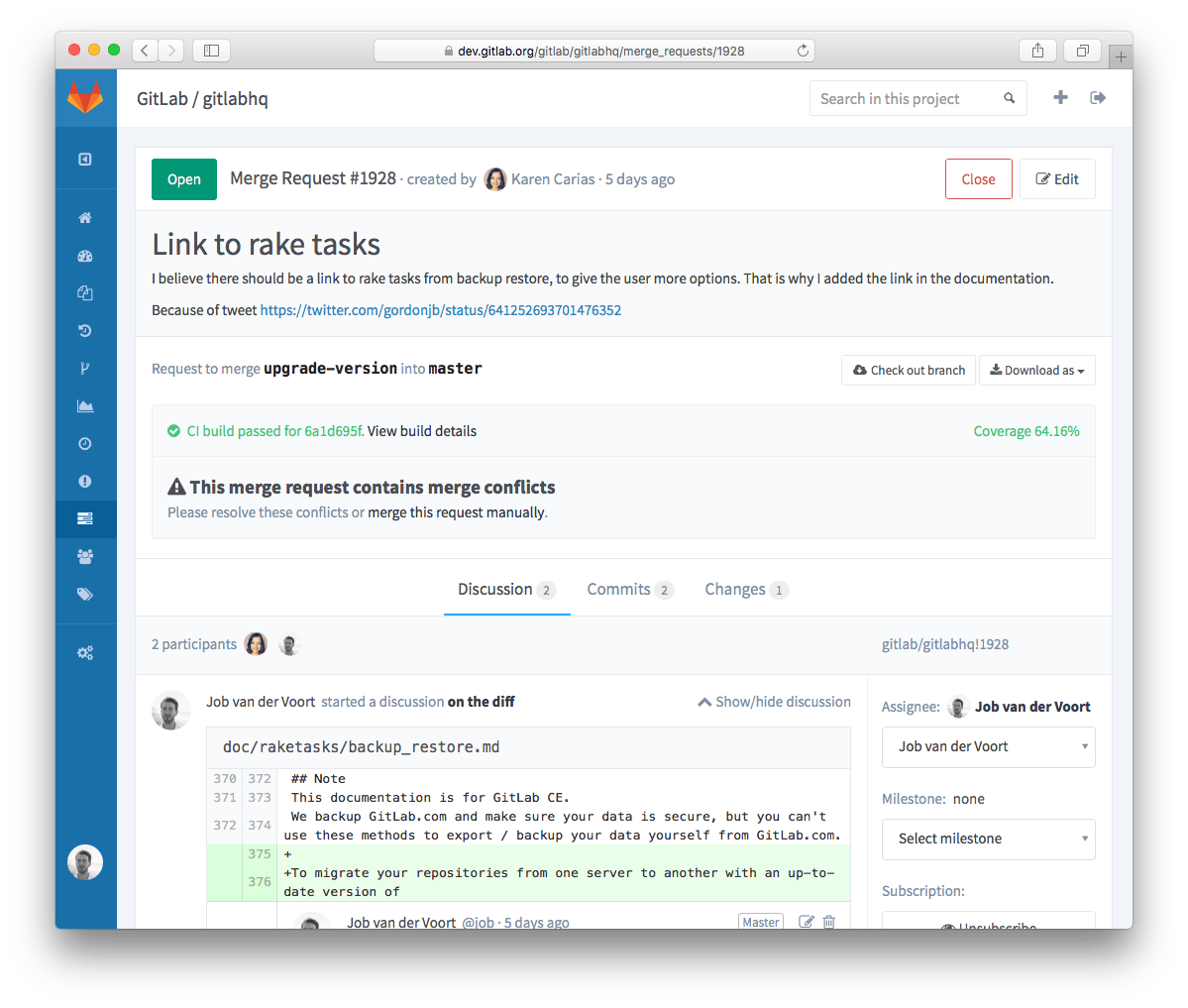1188x1008 pixels.
Task: Click doc/raketasks/backup_restore.md file name
Action: click(x=361, y=747)
